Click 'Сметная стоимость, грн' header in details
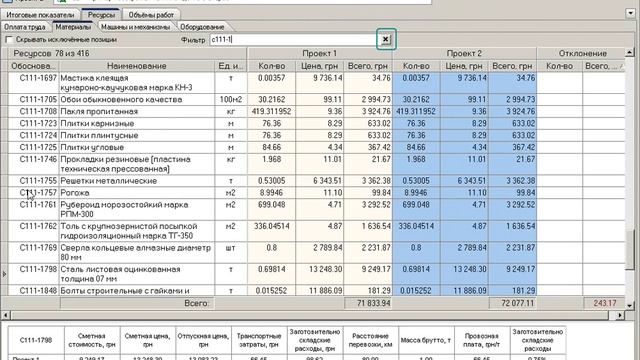This screenshot has height=360, width=640. [x=92, y=340]
